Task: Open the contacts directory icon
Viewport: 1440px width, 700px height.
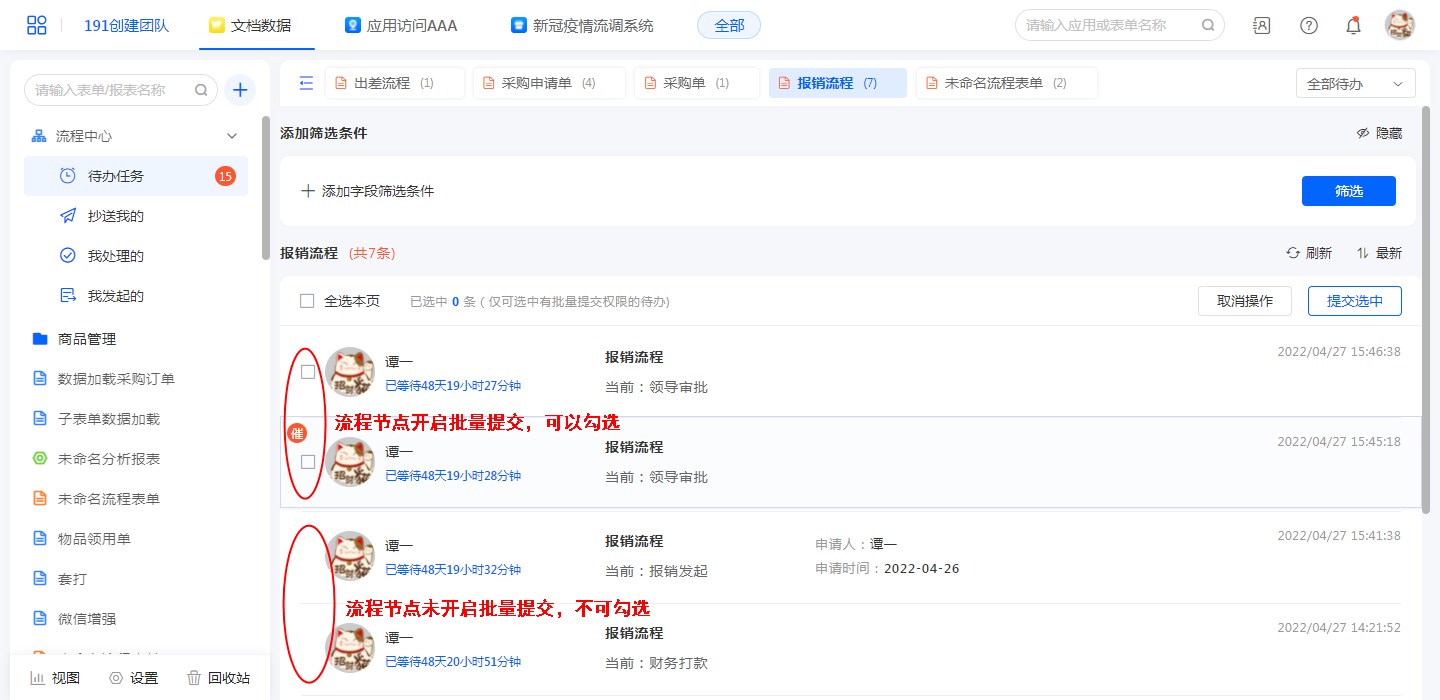Action: [1262, 26]
